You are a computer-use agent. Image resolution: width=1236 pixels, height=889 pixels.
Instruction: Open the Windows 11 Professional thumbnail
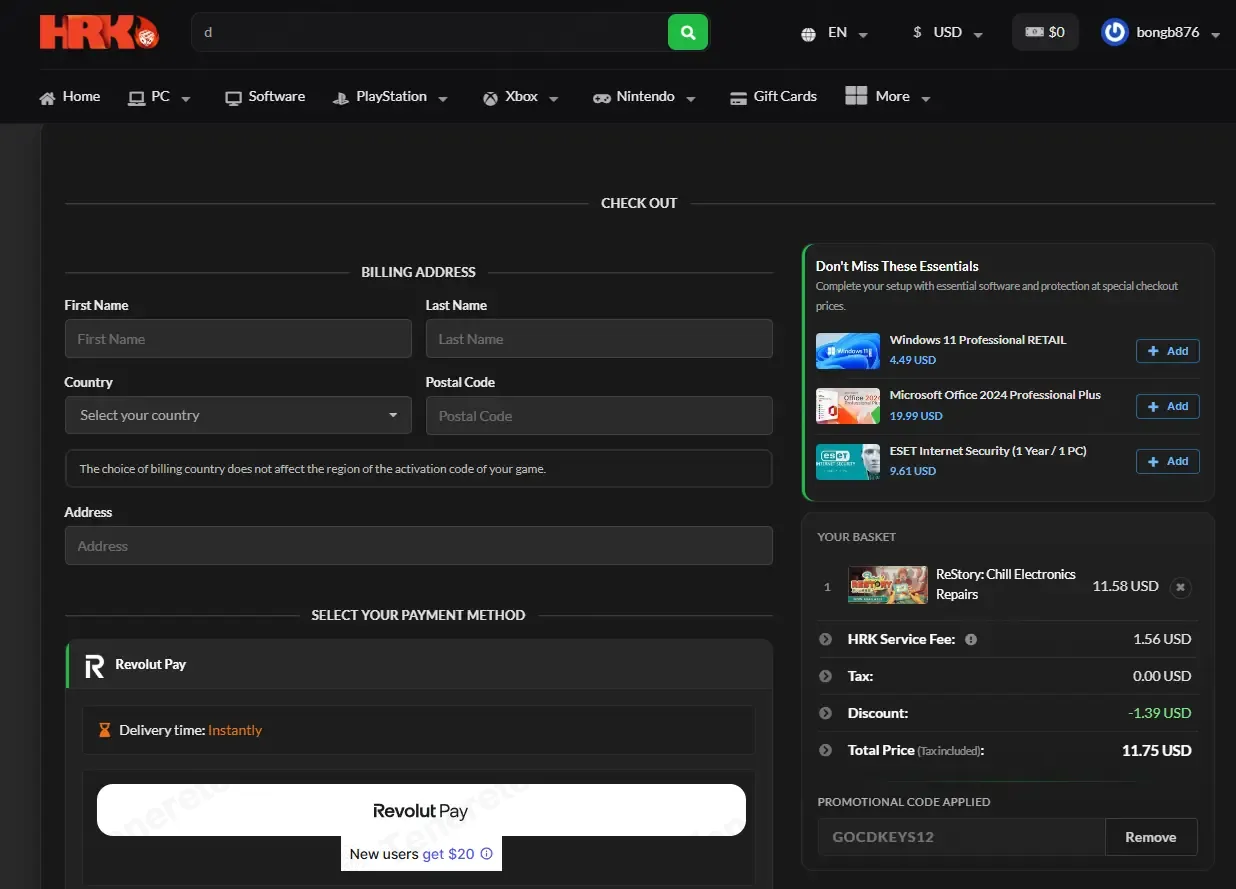(848, 351)
